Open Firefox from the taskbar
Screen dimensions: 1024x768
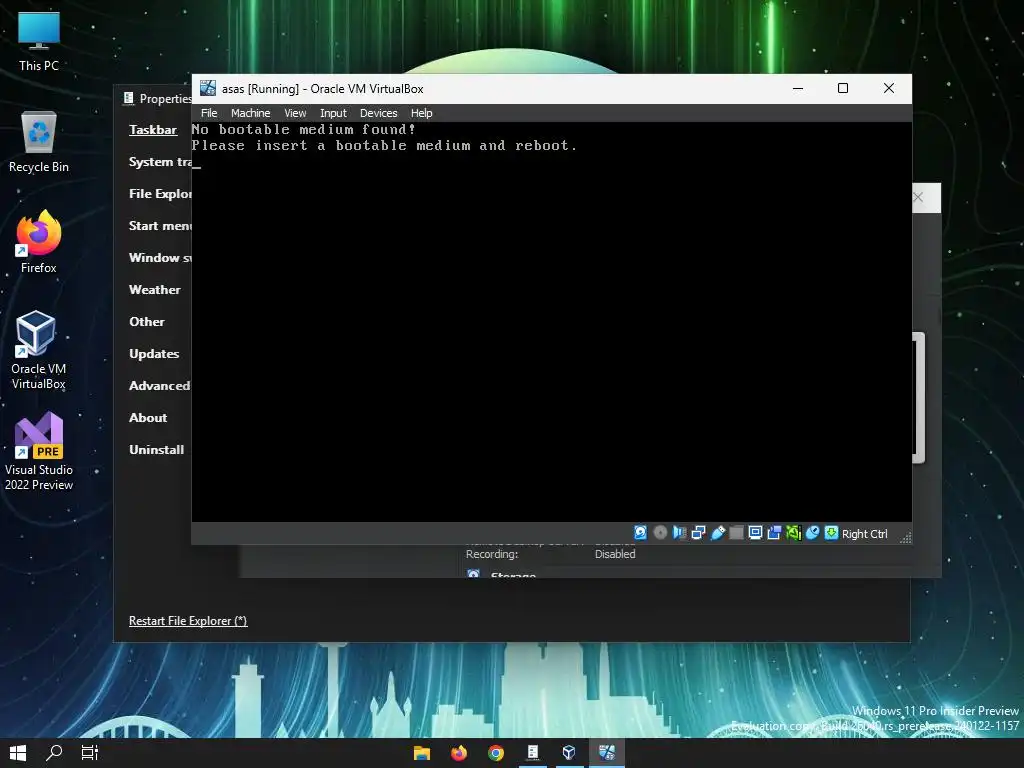coord(459,753)
